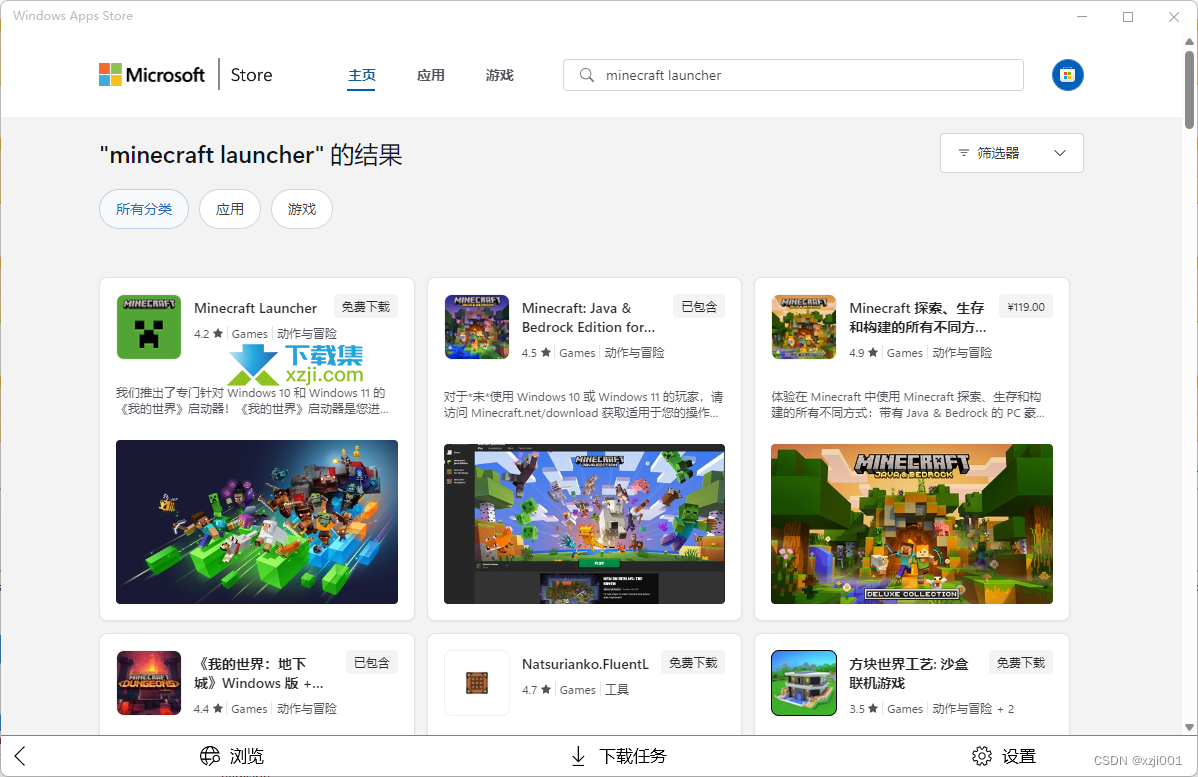The height and width of the screenshot is (777, 1198).
Task: Click the search magnifier icon
Action: [x=586, y=75]
